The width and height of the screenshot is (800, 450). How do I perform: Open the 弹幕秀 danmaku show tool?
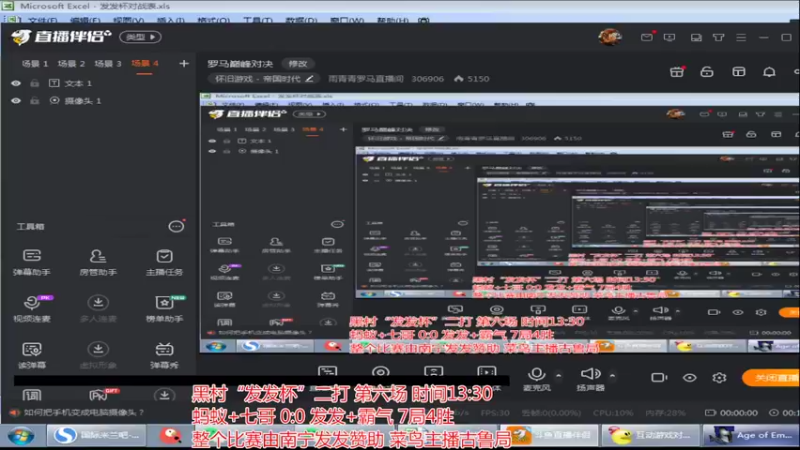point(164,355)
